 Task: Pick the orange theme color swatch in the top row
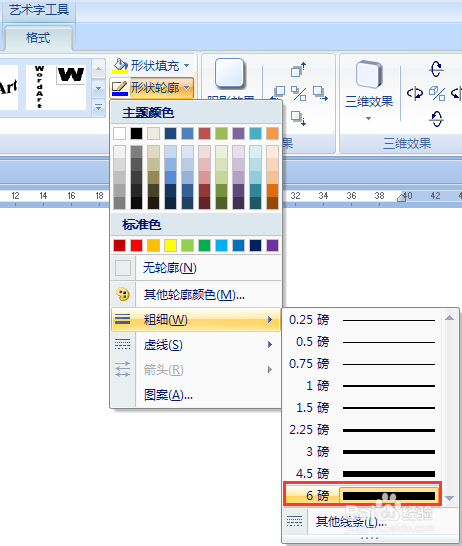272,133
